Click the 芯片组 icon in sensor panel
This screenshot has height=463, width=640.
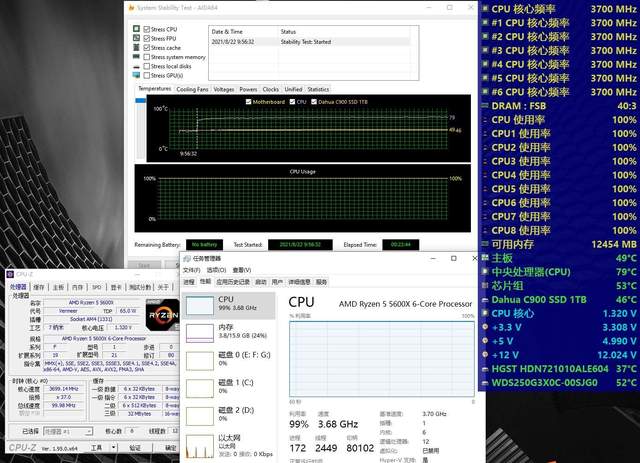click(485, 285)
